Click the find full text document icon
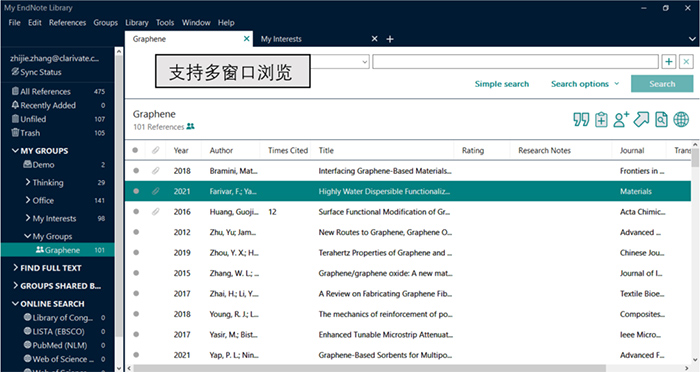This screenshot has height=372, width=700. pos(661,119)
